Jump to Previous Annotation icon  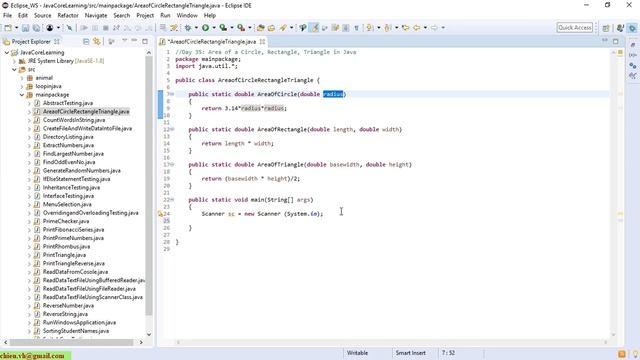[x=388, y=28]
